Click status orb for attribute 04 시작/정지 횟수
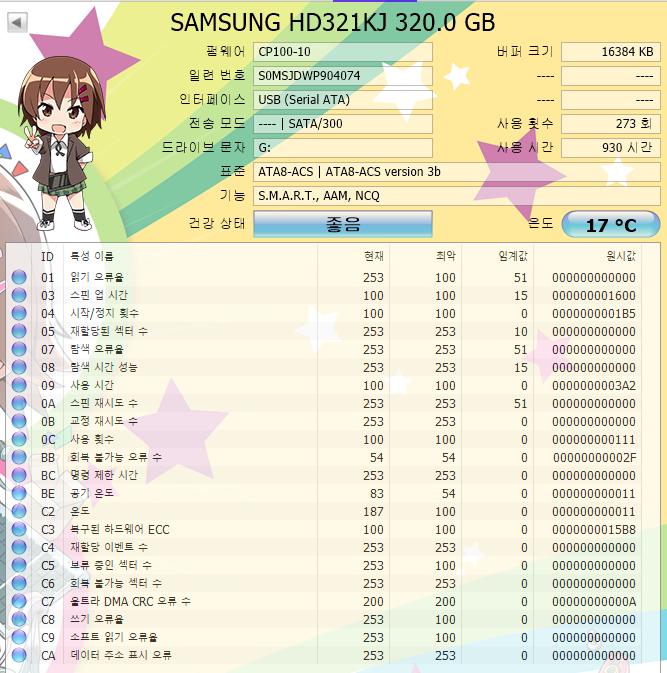This screenshot has width=667, height=673. coord(19,313)
